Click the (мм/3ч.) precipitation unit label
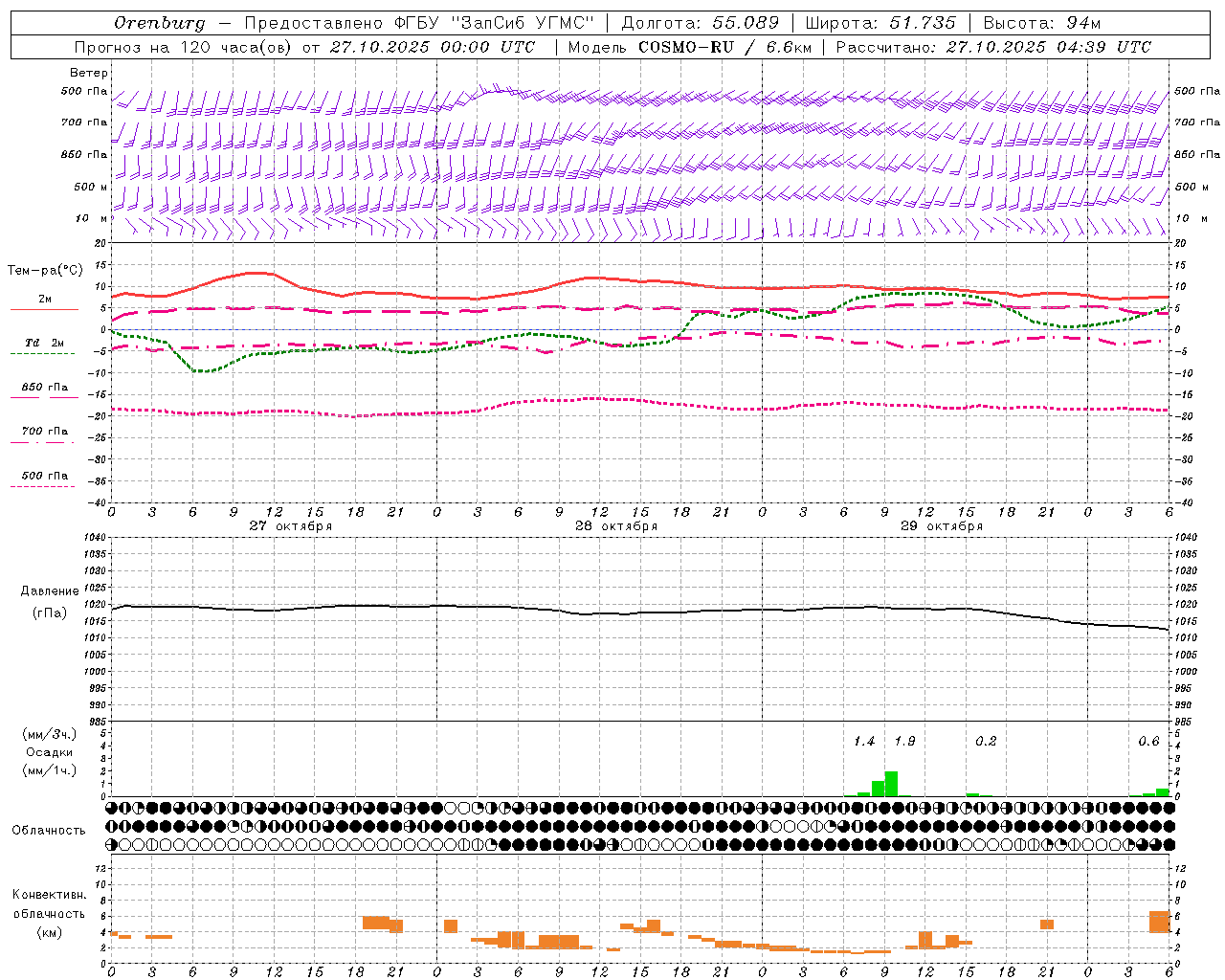The width and height of the screenshot is (1225, 980). [x=49, y=734]
